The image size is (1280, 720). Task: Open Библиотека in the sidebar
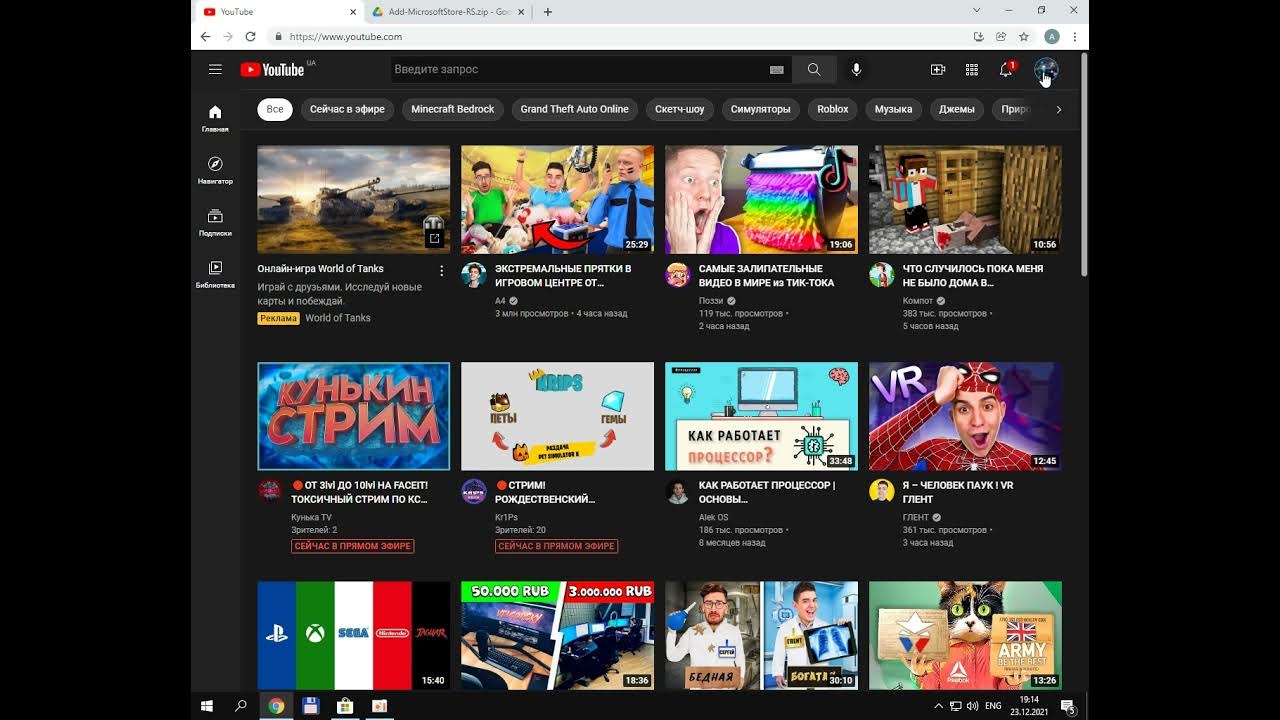[x=215, y=274]
